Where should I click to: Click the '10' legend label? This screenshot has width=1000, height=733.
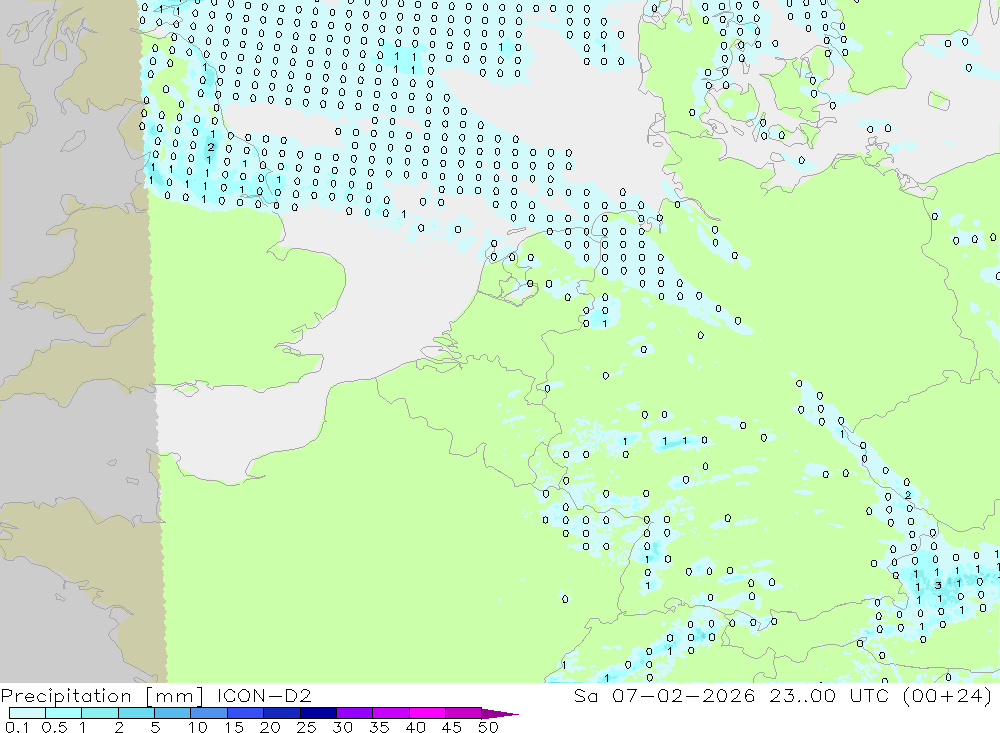point(198,727)
